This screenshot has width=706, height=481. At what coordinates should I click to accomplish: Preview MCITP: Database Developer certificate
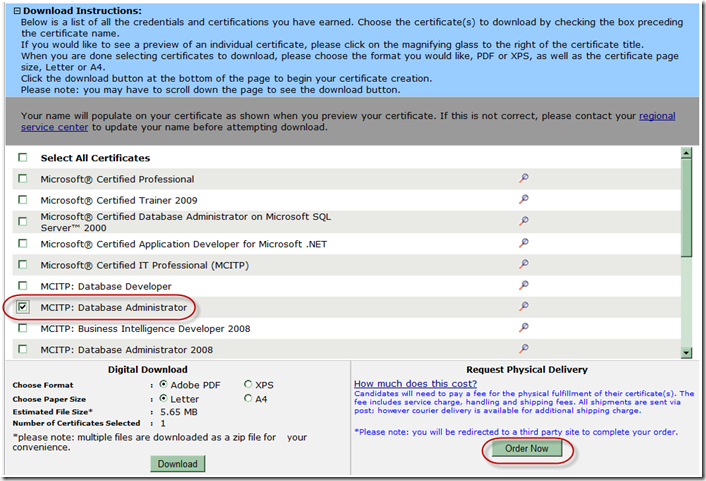click(x=524, y=285)
